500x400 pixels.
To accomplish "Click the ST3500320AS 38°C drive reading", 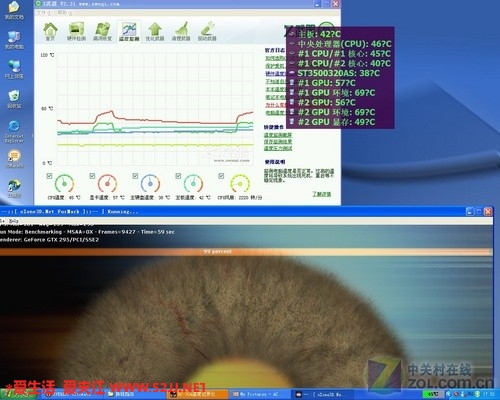I will coord(338,73).
